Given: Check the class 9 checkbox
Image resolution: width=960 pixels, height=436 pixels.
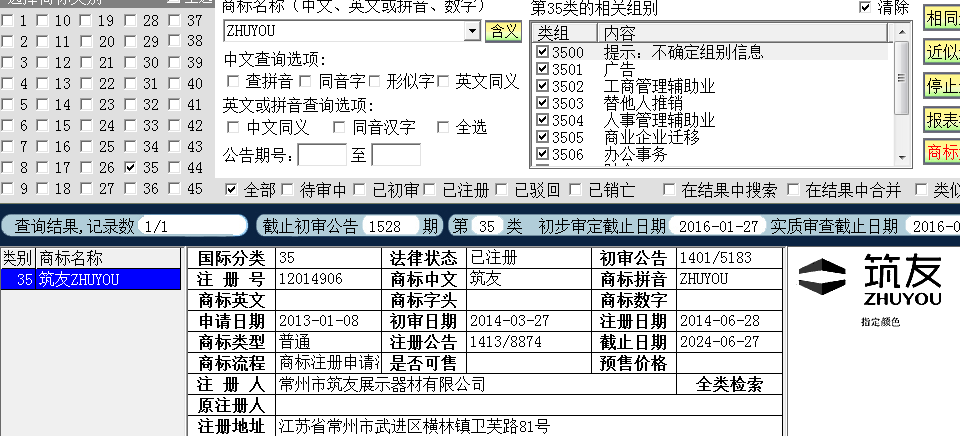Looking at the screenshot, I should click(7, 188).
